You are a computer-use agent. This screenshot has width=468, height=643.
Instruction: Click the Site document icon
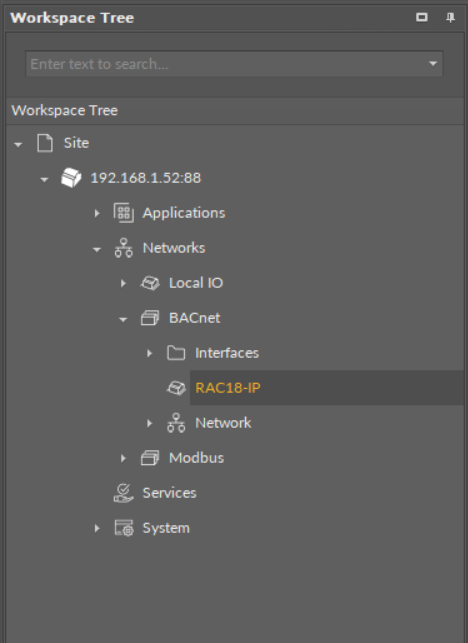pyautogui.click(x=45, y=143)
